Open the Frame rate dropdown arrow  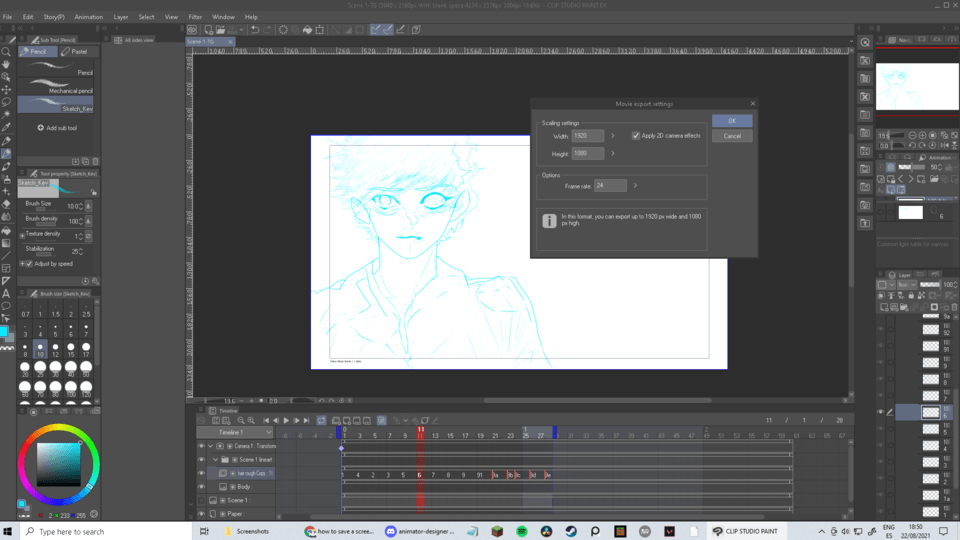[635, 185]
